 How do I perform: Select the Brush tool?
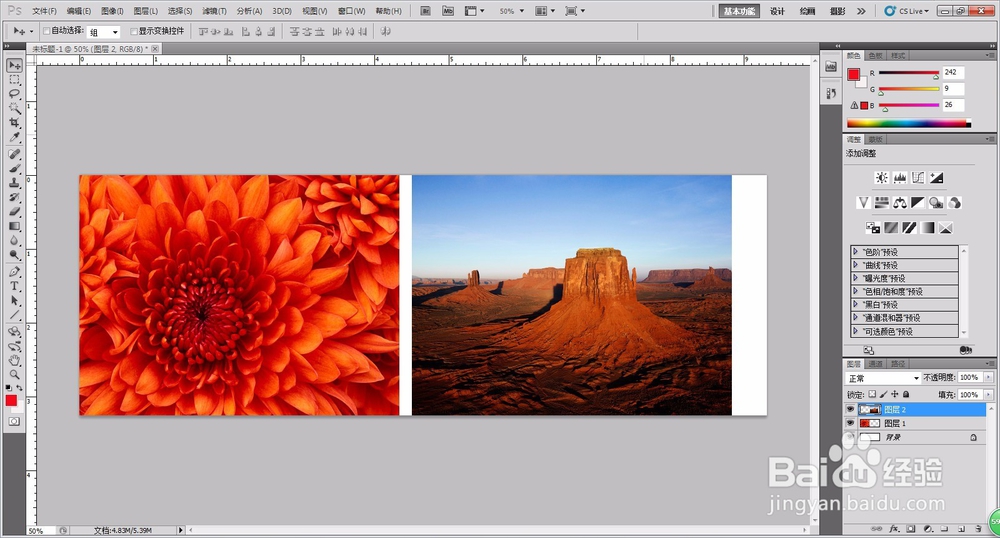click(x=14, y=168)
